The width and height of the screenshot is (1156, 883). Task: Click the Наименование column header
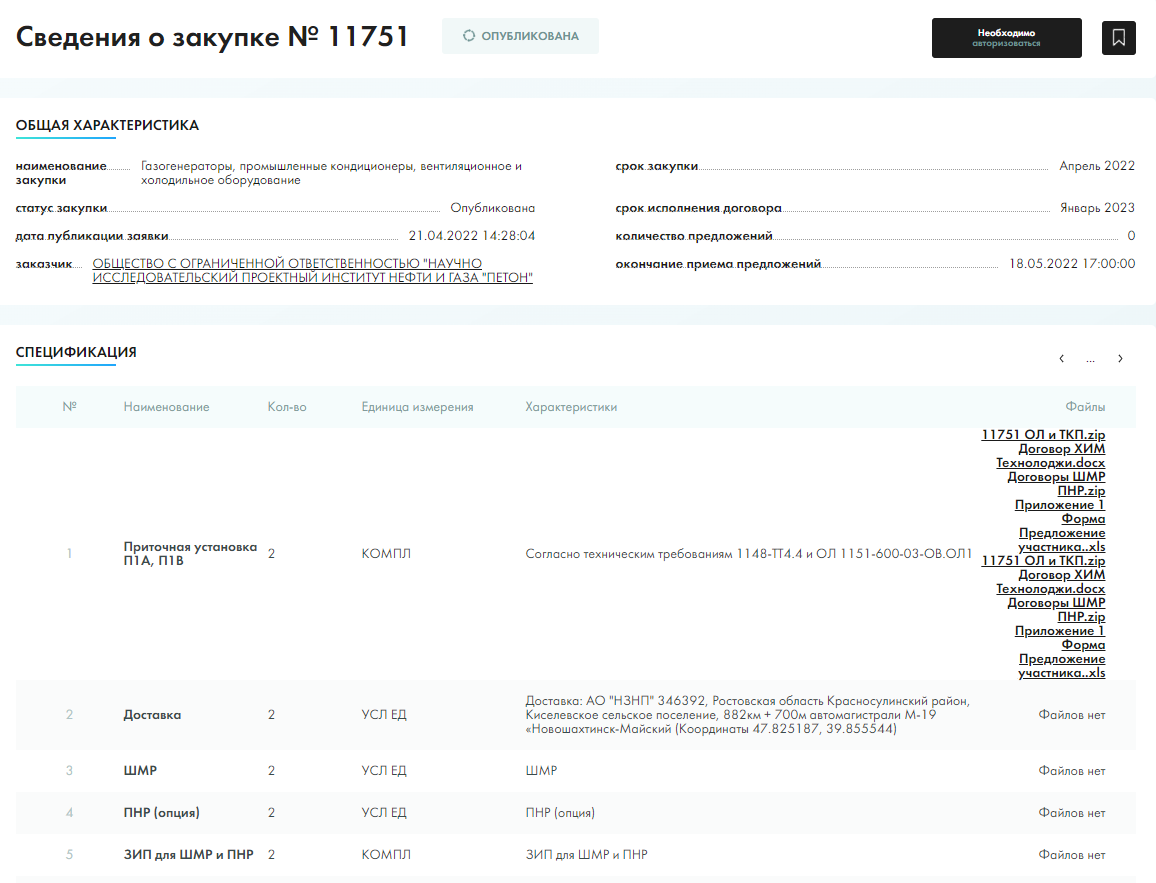click(x=167, y=407)
